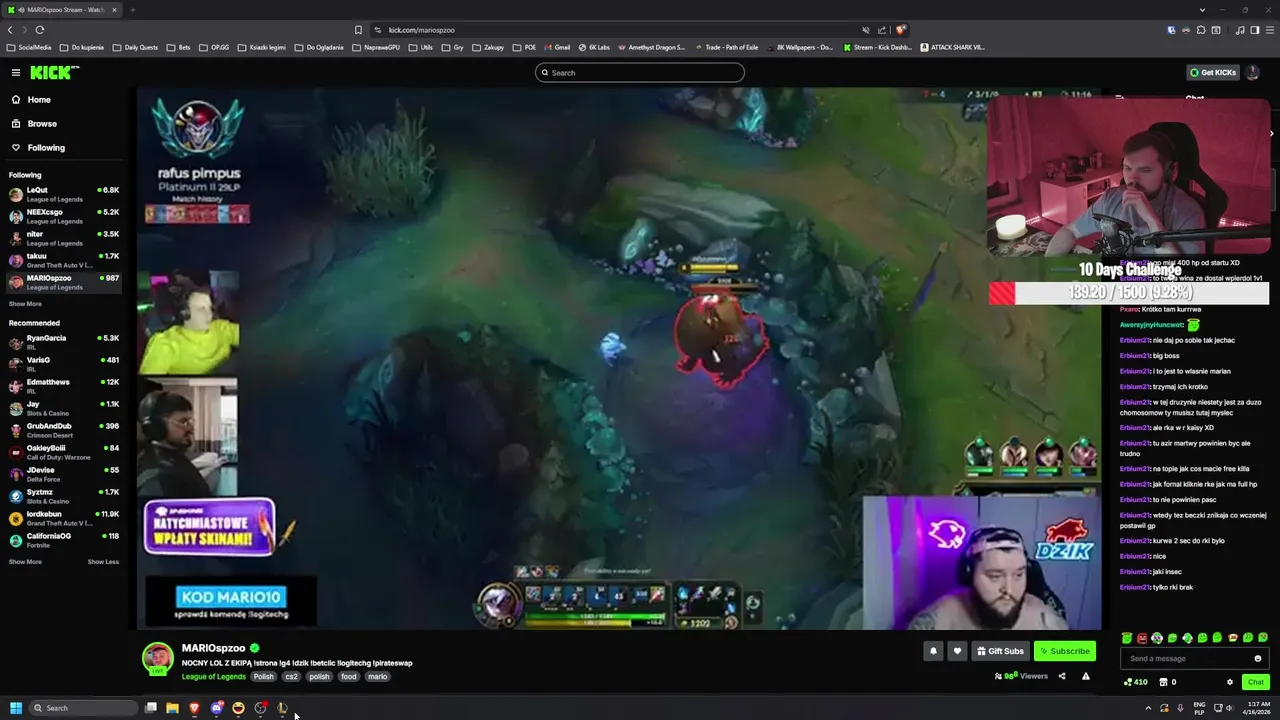Open followed channel niter
The image size is (1280, 720).
point(62,237)
